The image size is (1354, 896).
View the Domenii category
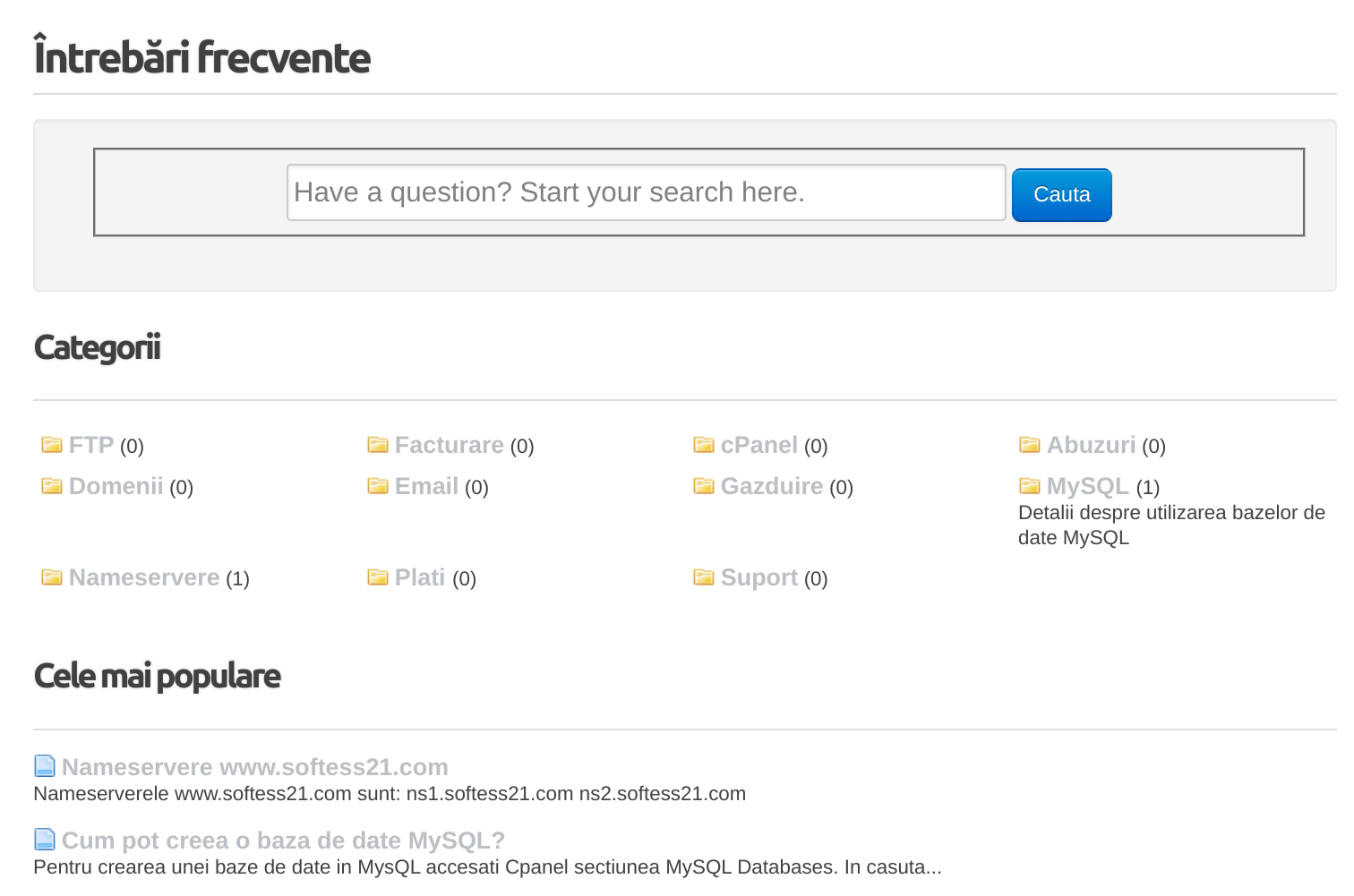(x=116, y=486)
